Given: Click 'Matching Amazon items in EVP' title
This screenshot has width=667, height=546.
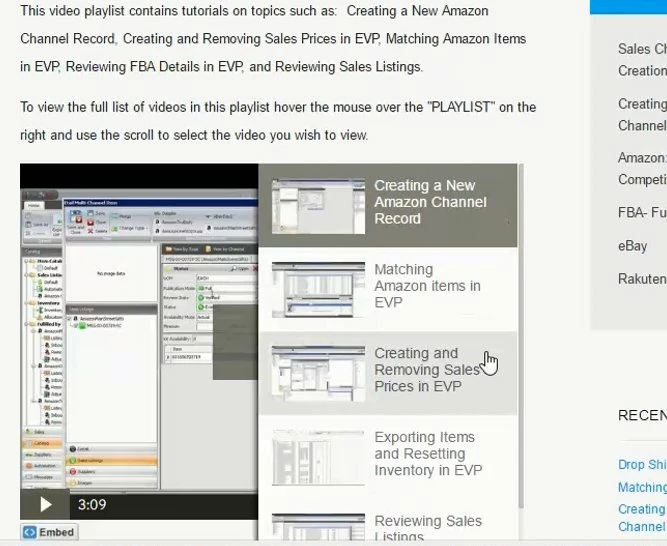Looking at the screenshot, I should click(428, 286).
